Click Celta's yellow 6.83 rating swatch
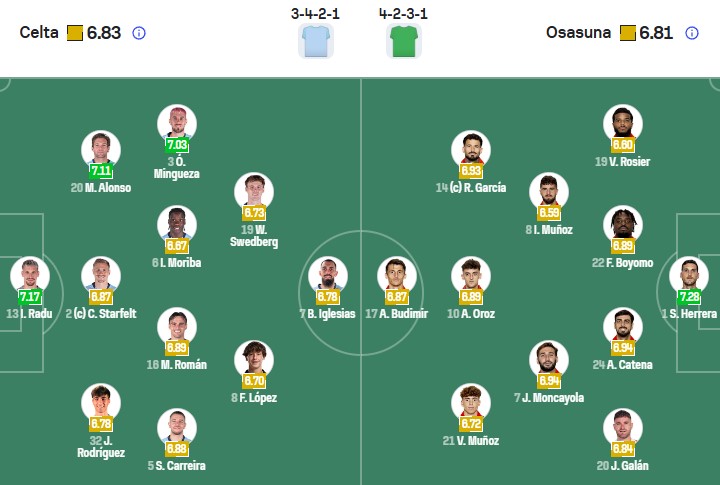The width and height of the screenshot is (720, 485). pyautogui.click(x=75, y=33)
